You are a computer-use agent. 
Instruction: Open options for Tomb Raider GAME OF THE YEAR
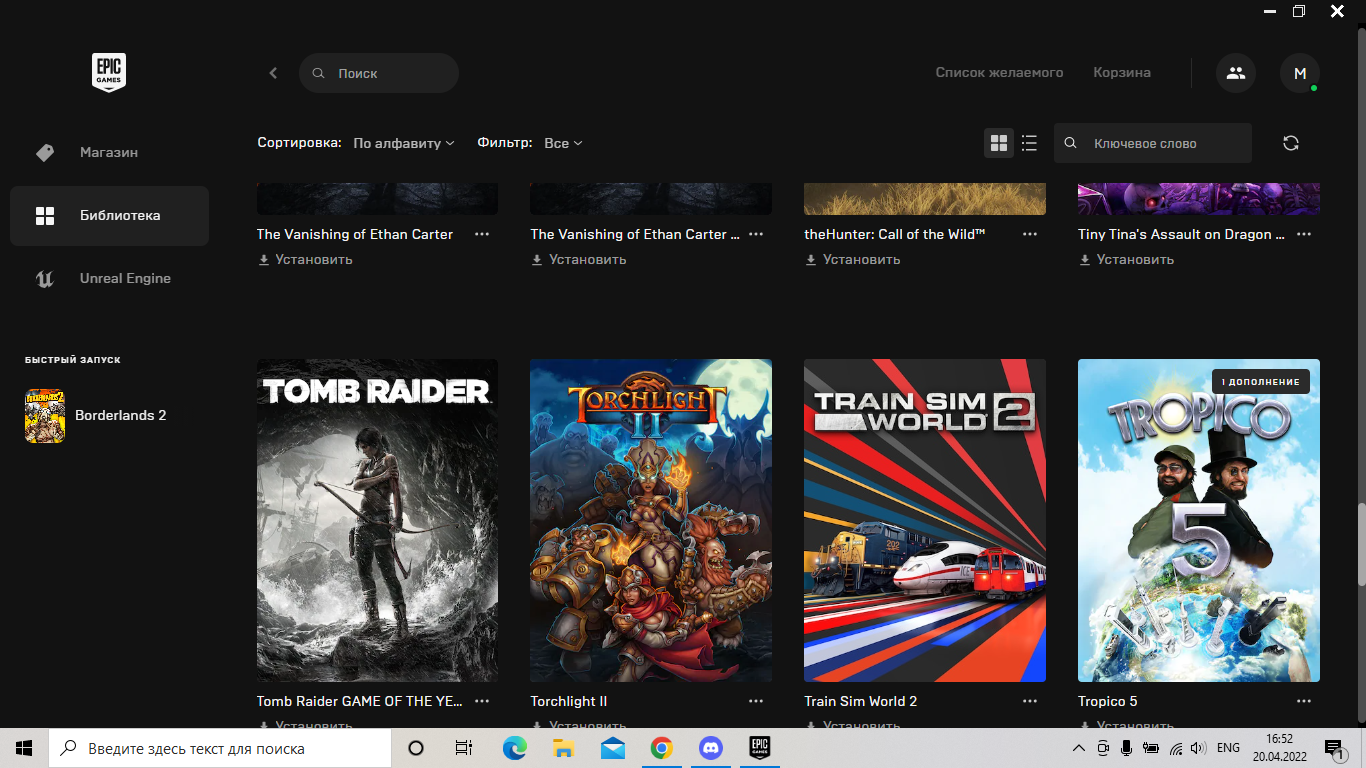pyautogui.click(x=482, y=701)
